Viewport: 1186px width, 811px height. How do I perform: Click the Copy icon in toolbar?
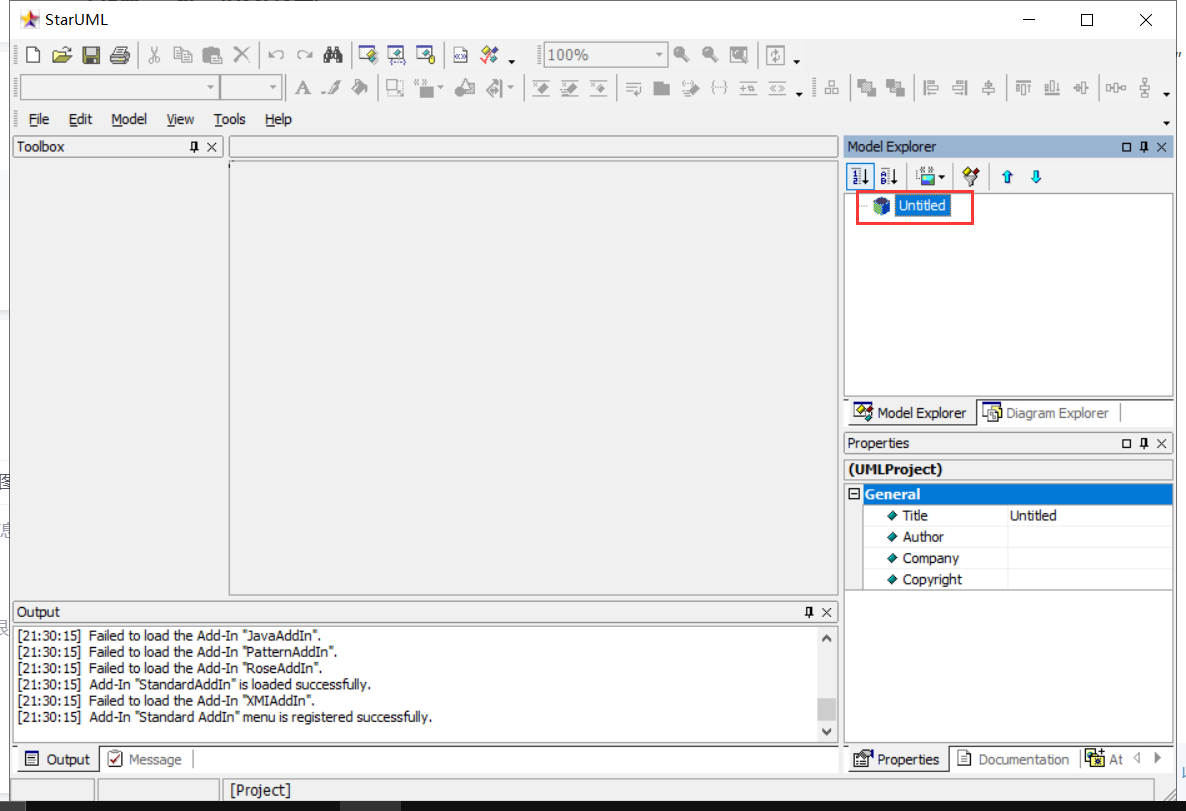183,55
